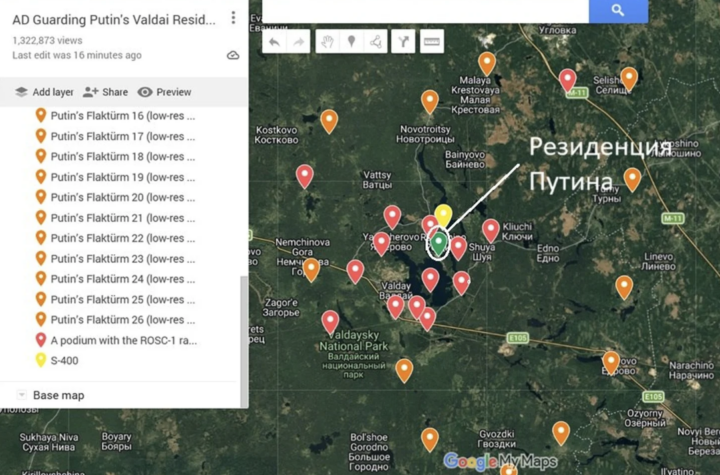Click the Undo arrow in map toolbar
The width and height of the screenshot is (720, 475).
coord(274,42)
